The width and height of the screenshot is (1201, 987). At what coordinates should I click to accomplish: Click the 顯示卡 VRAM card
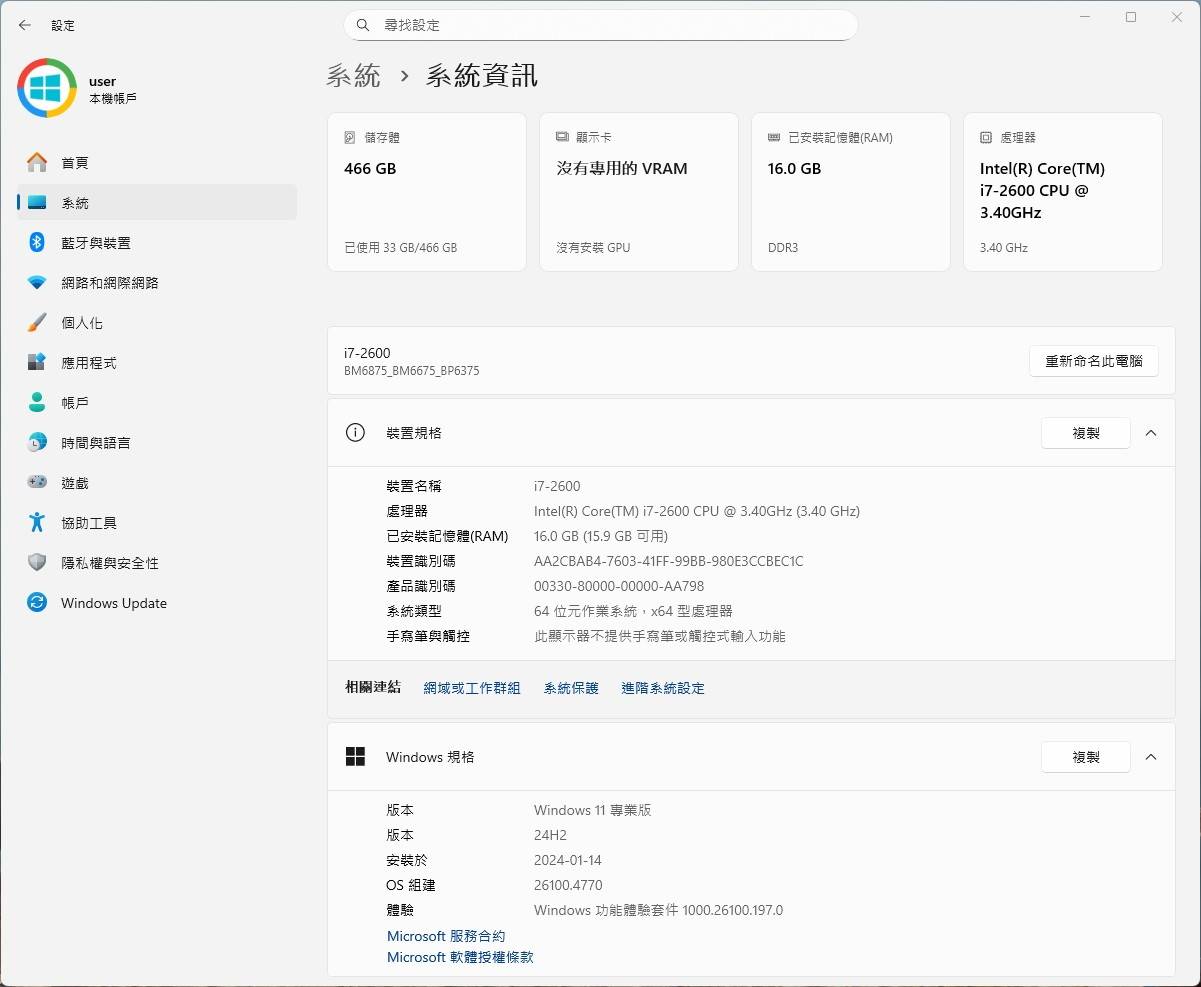pos(639,192)
